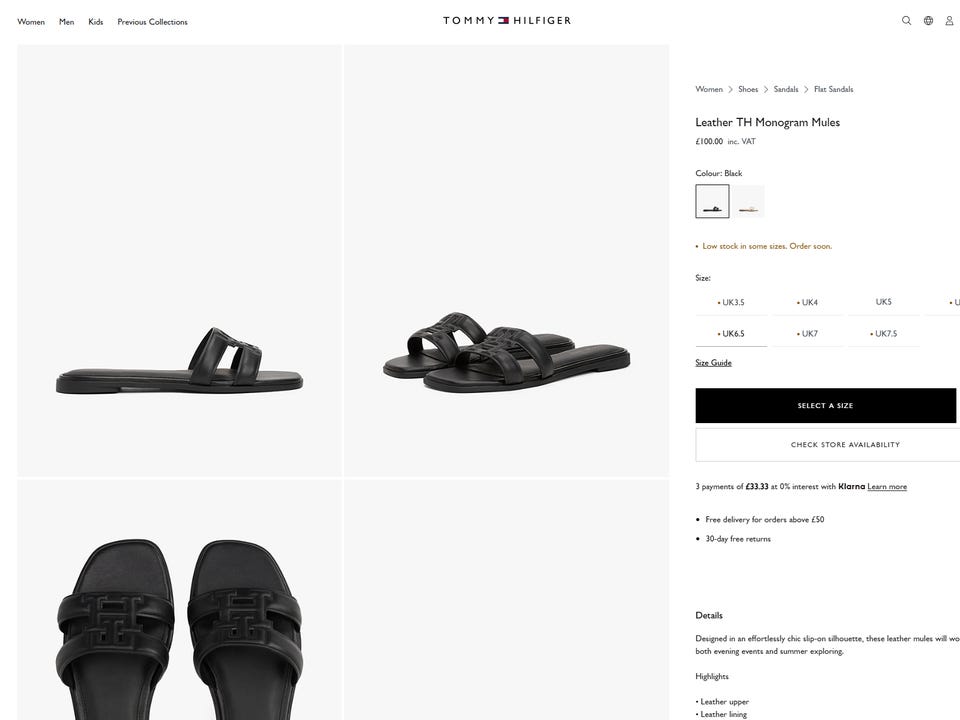This screenshot has height=720, width=960.
Task: Select the black colour swatch
Action: click(x=712, y=201)
